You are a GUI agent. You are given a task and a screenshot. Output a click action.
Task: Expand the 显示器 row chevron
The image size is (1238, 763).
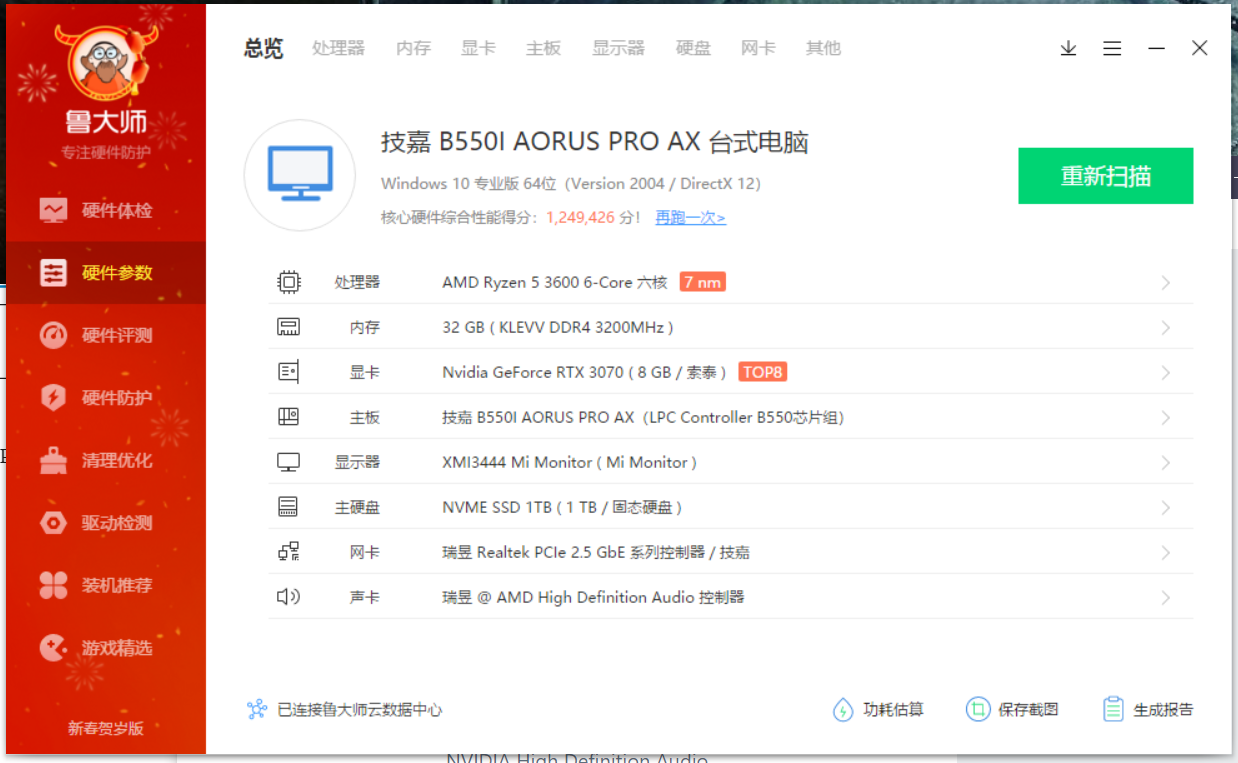pos(1166,463)
